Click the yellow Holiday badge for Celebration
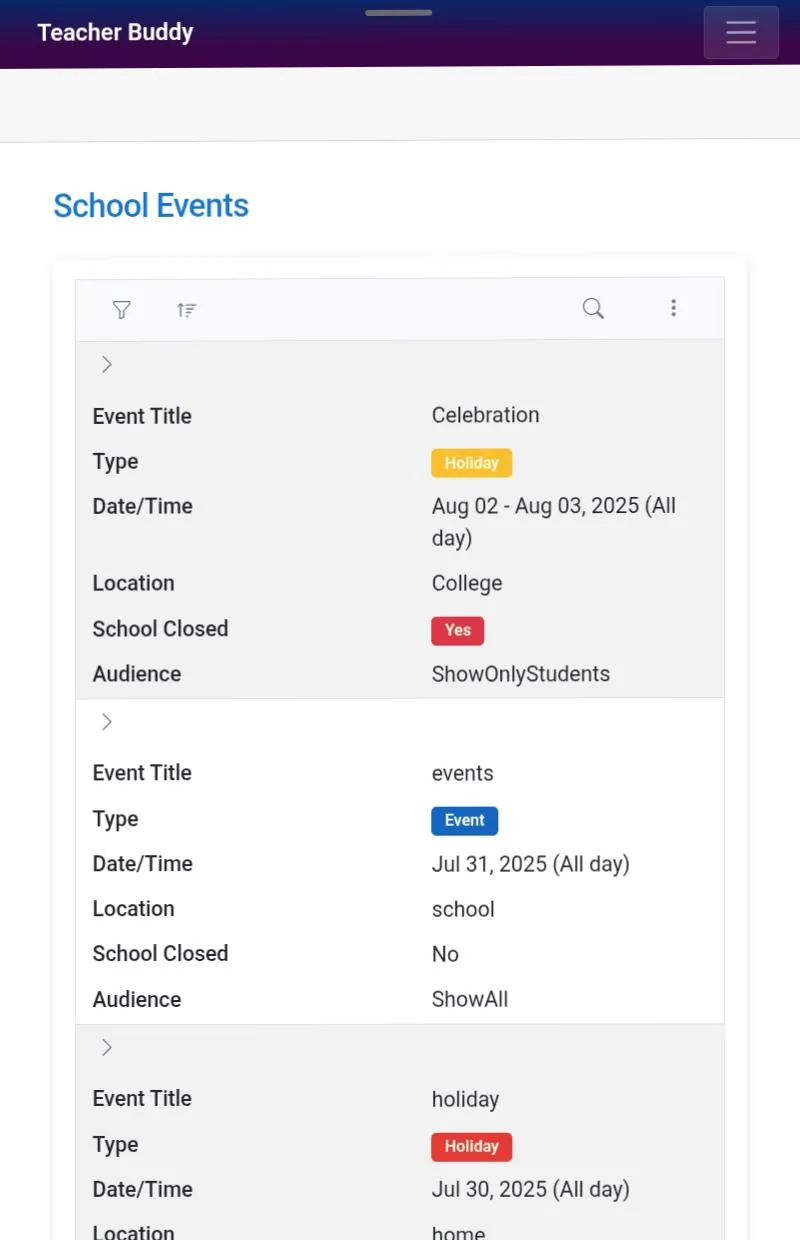The width and height of the screenshot is (800, 1240). (x=472, y=463)
